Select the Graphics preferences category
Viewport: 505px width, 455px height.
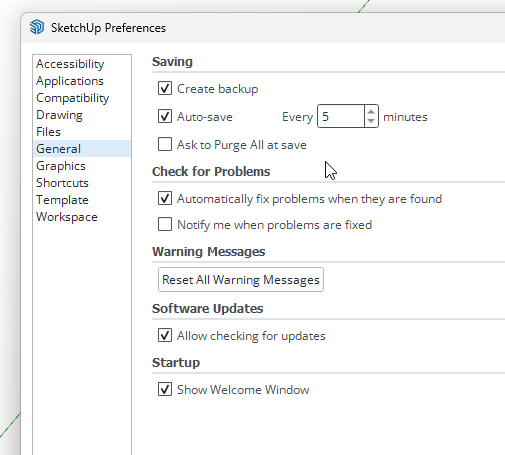[x=61, y=166]
